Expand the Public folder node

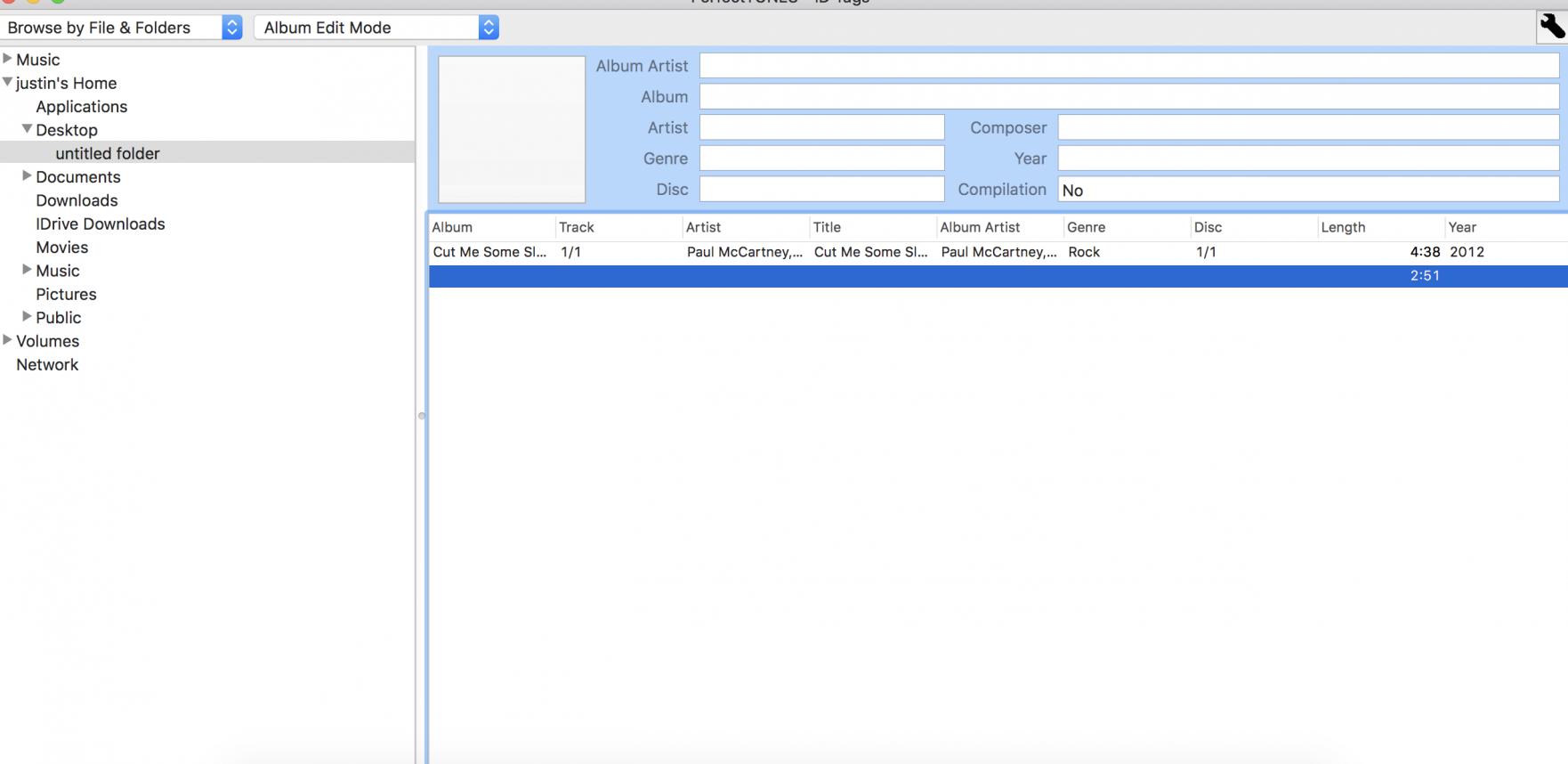(27, 316)
